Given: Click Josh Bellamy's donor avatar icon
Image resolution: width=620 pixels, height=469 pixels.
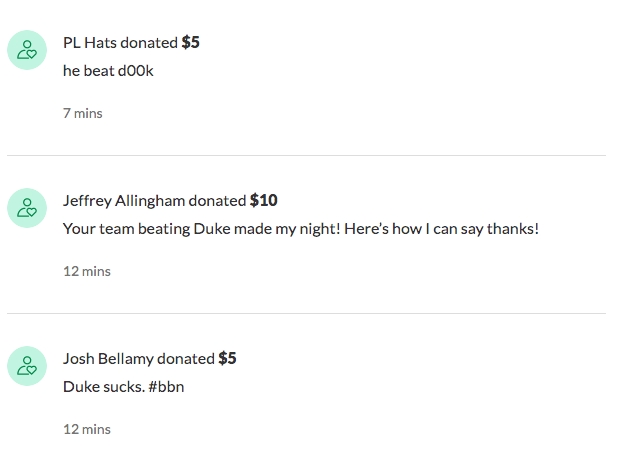Looking at the screenshot, I should point(27,365).
